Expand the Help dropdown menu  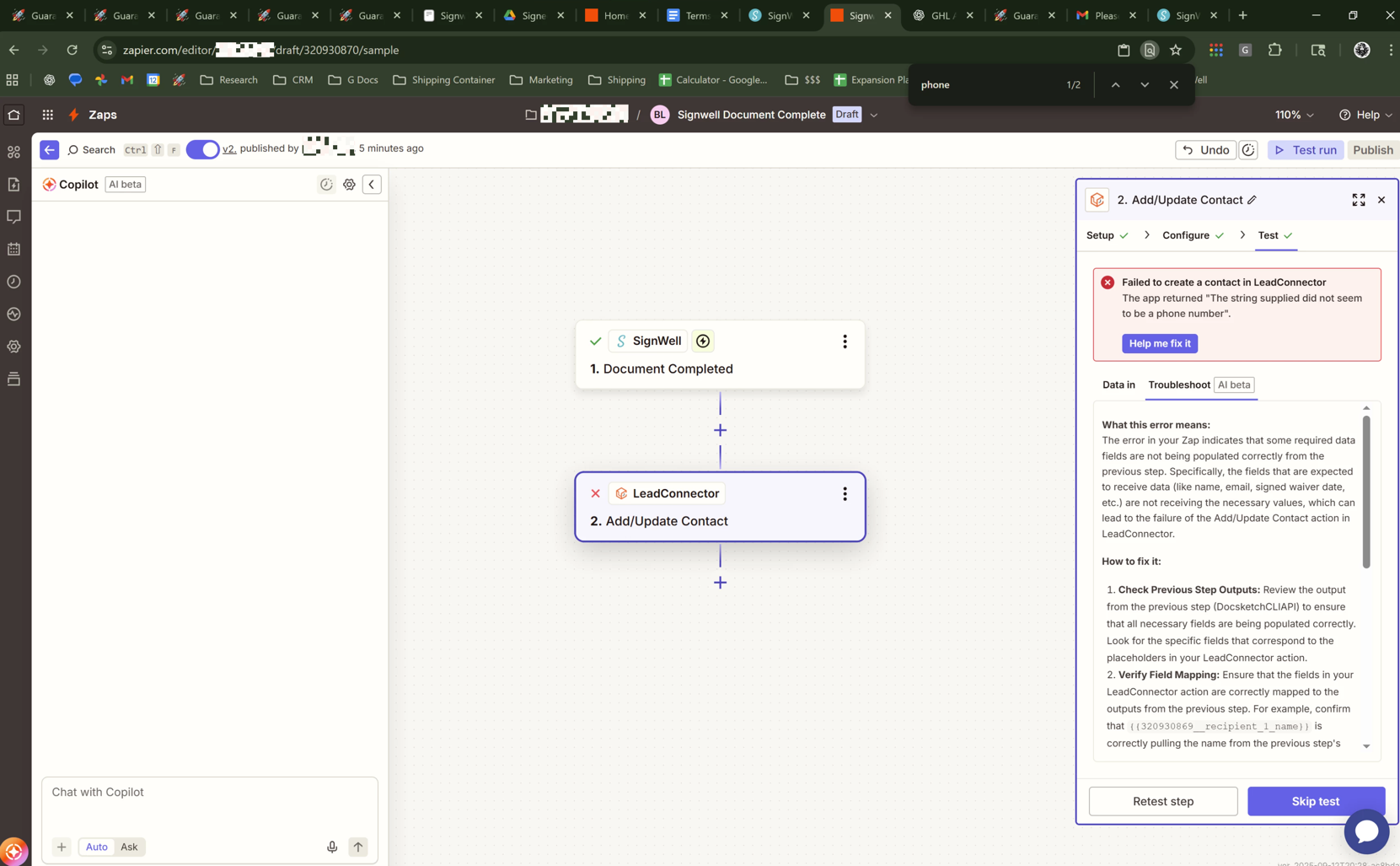pyautogui.click(x=1365, y=115)
